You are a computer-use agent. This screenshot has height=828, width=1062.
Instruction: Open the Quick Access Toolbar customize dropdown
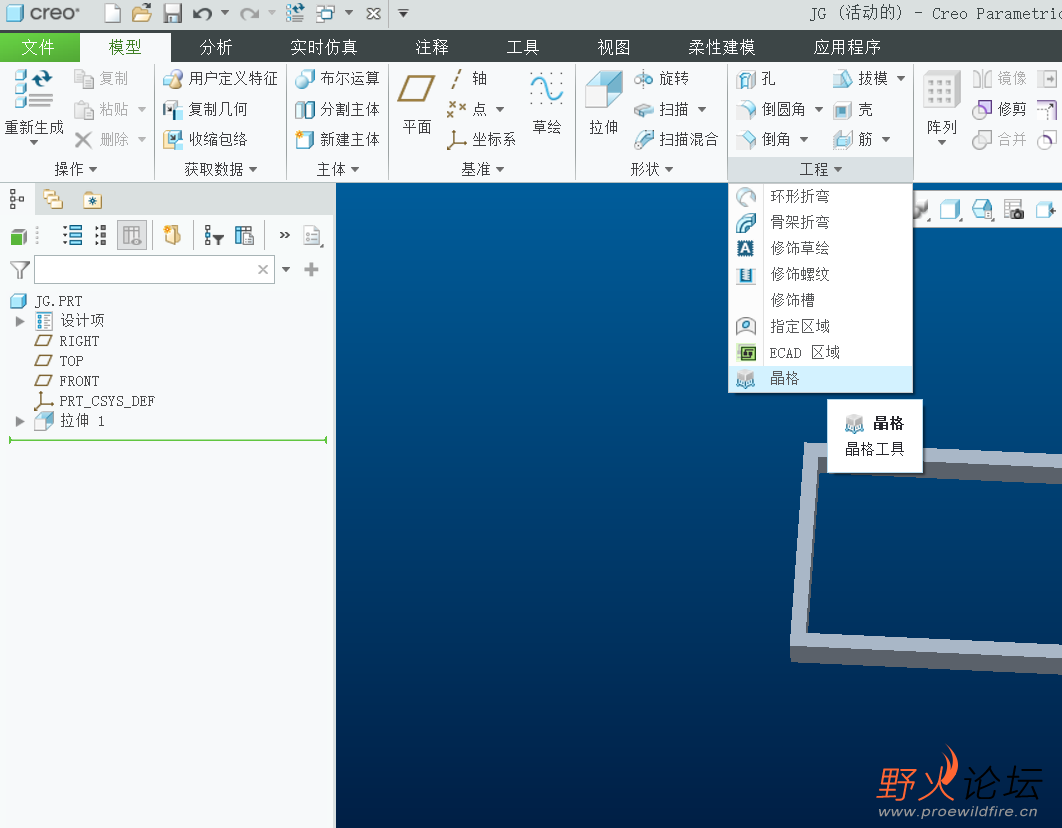pyautogui.click(x=403, y=13)
